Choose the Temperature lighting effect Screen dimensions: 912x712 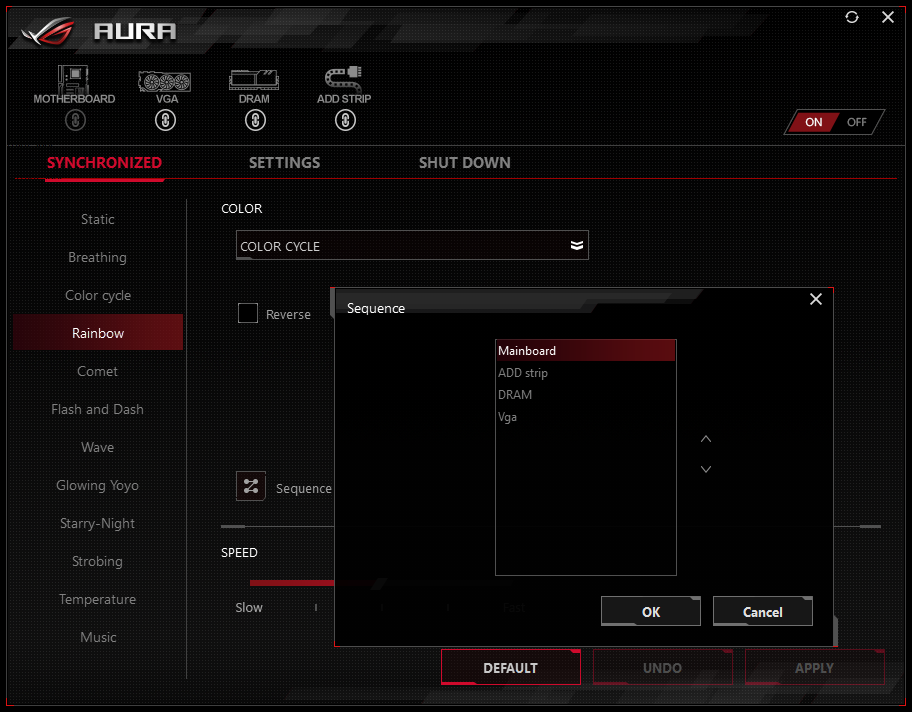(x=98, y=599)
